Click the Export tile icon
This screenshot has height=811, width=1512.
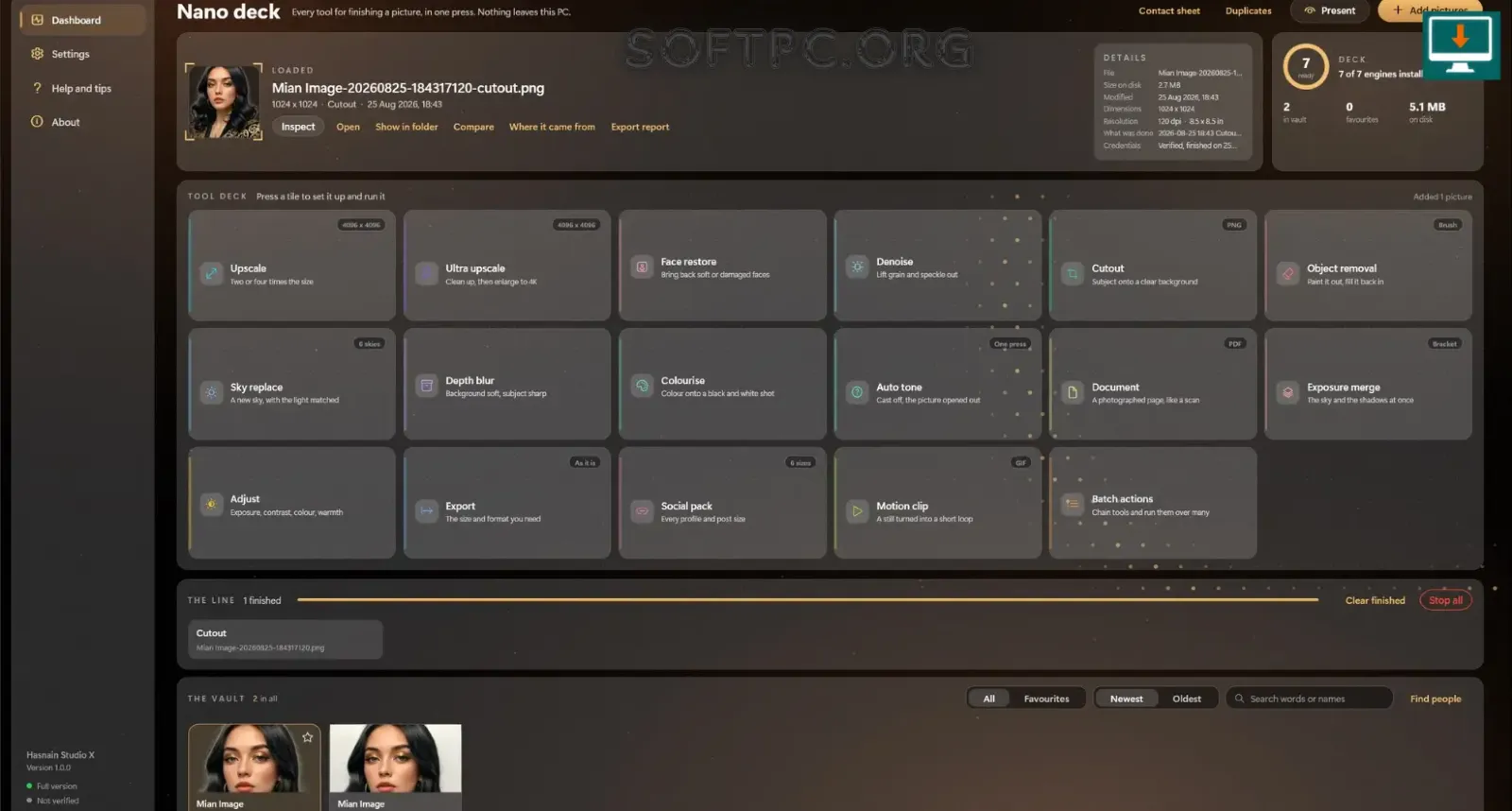(x=426, y=511)
